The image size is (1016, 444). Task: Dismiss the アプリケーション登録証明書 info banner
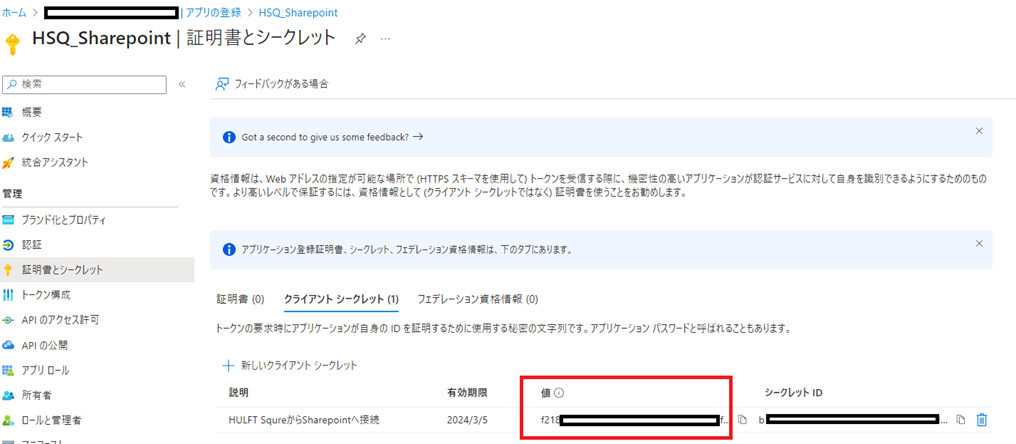click(x=979, y=243)
